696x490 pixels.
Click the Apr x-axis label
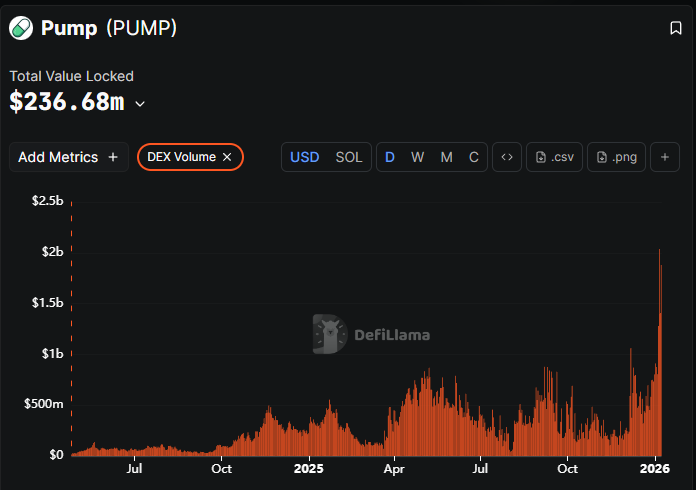click(394, 469)
